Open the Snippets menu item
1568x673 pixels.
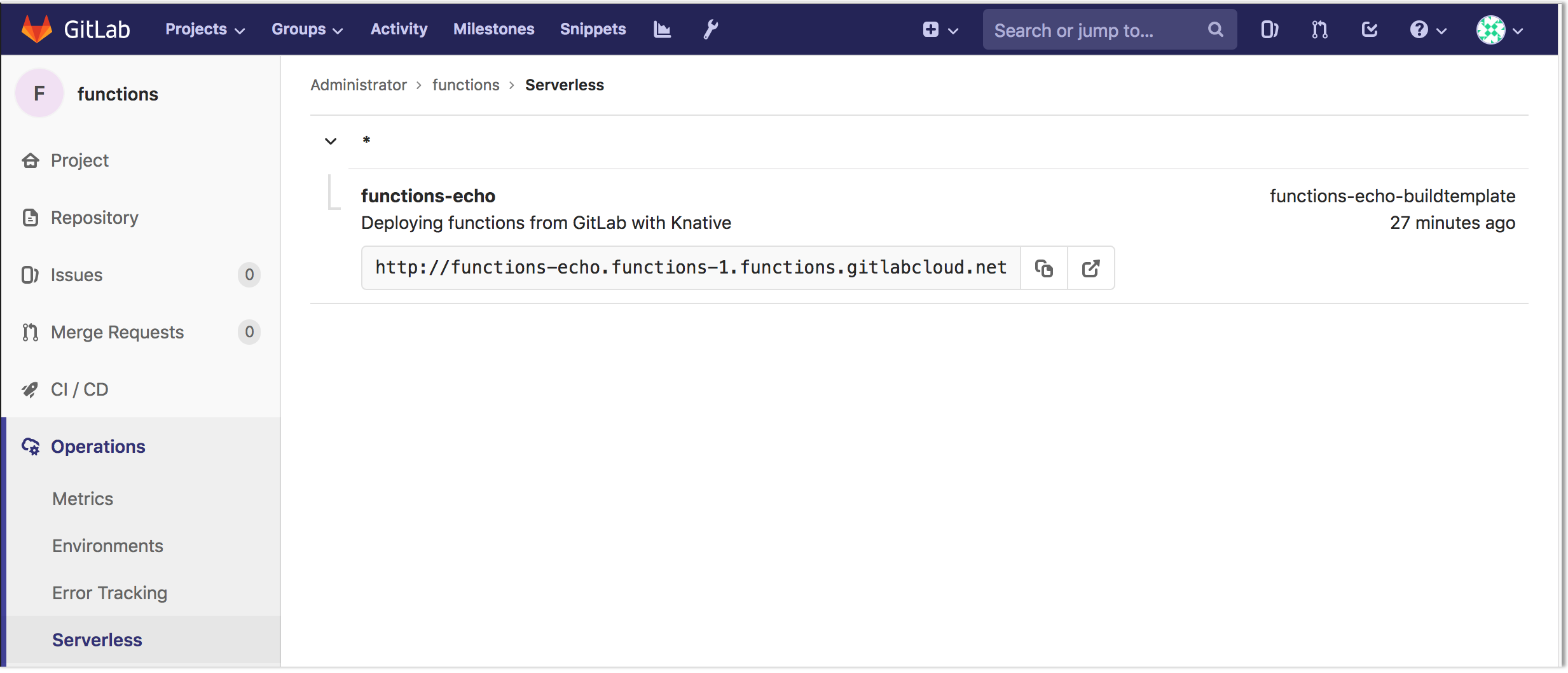tap(593, 29)
